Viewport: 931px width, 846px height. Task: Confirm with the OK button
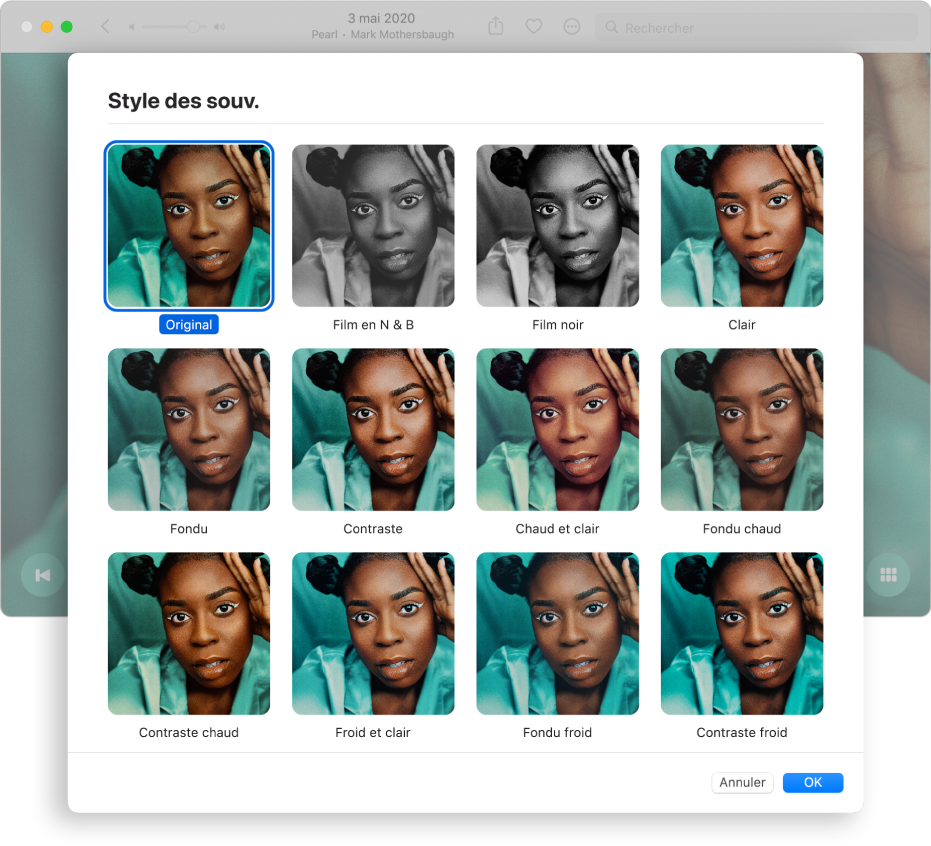coord(812,783)
